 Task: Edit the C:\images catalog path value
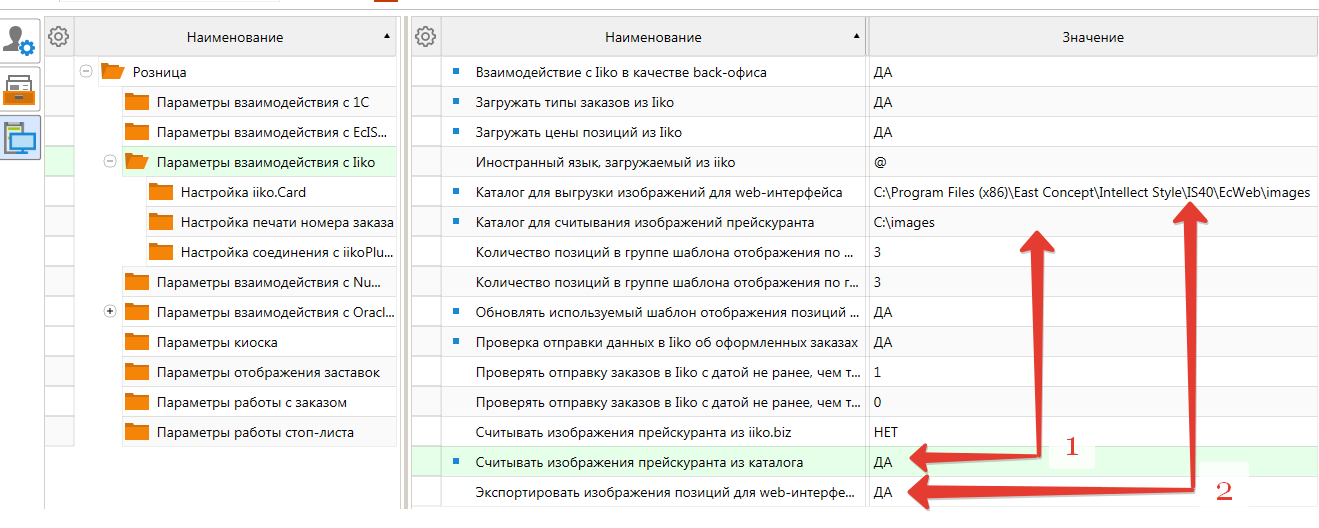[1093, 222]
